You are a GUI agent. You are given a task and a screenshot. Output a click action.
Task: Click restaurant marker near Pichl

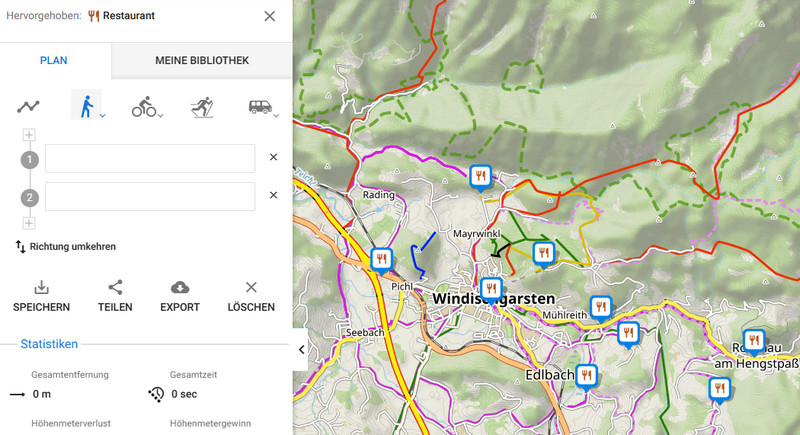(380, 259)
